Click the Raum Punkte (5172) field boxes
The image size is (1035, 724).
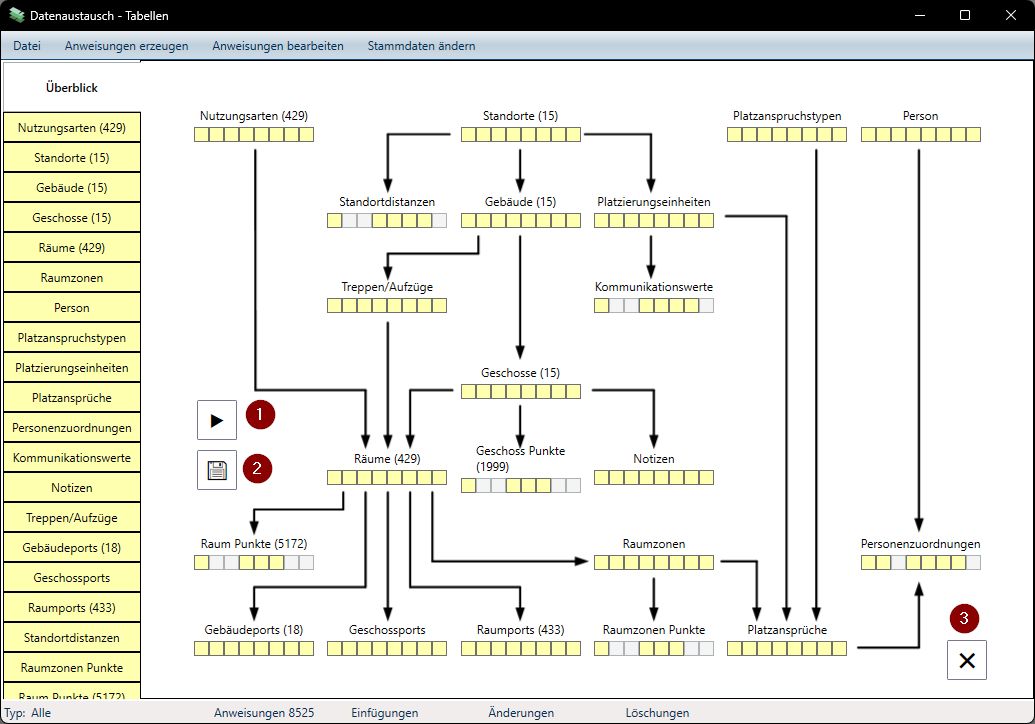253,563
